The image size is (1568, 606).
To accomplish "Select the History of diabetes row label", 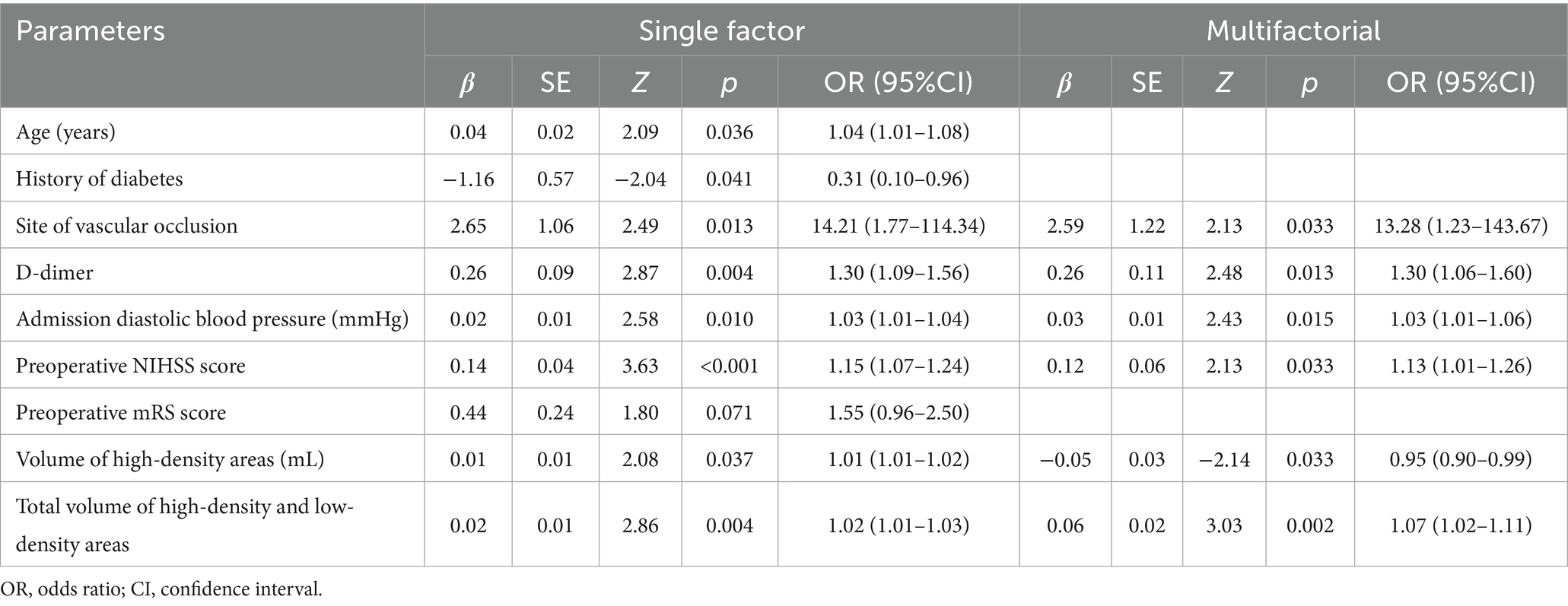I will pyautogui.click(x=100, y=179).
